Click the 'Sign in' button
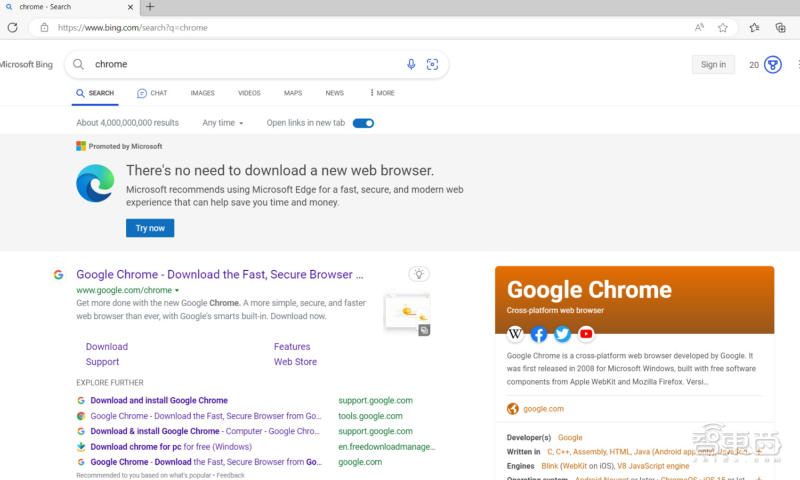This screenshot has width=800, height=480. tap(713, 65)
